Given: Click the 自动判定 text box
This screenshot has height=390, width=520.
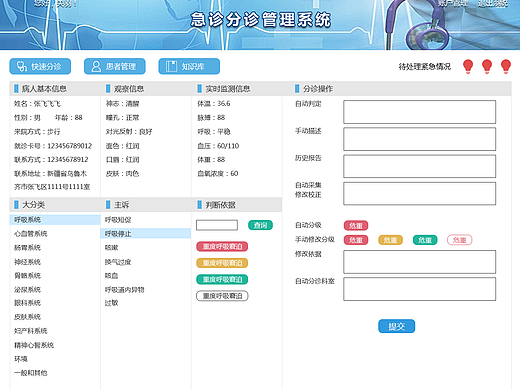Looking at the screenshot, I should pyautogui.click(x=420, y=112).
